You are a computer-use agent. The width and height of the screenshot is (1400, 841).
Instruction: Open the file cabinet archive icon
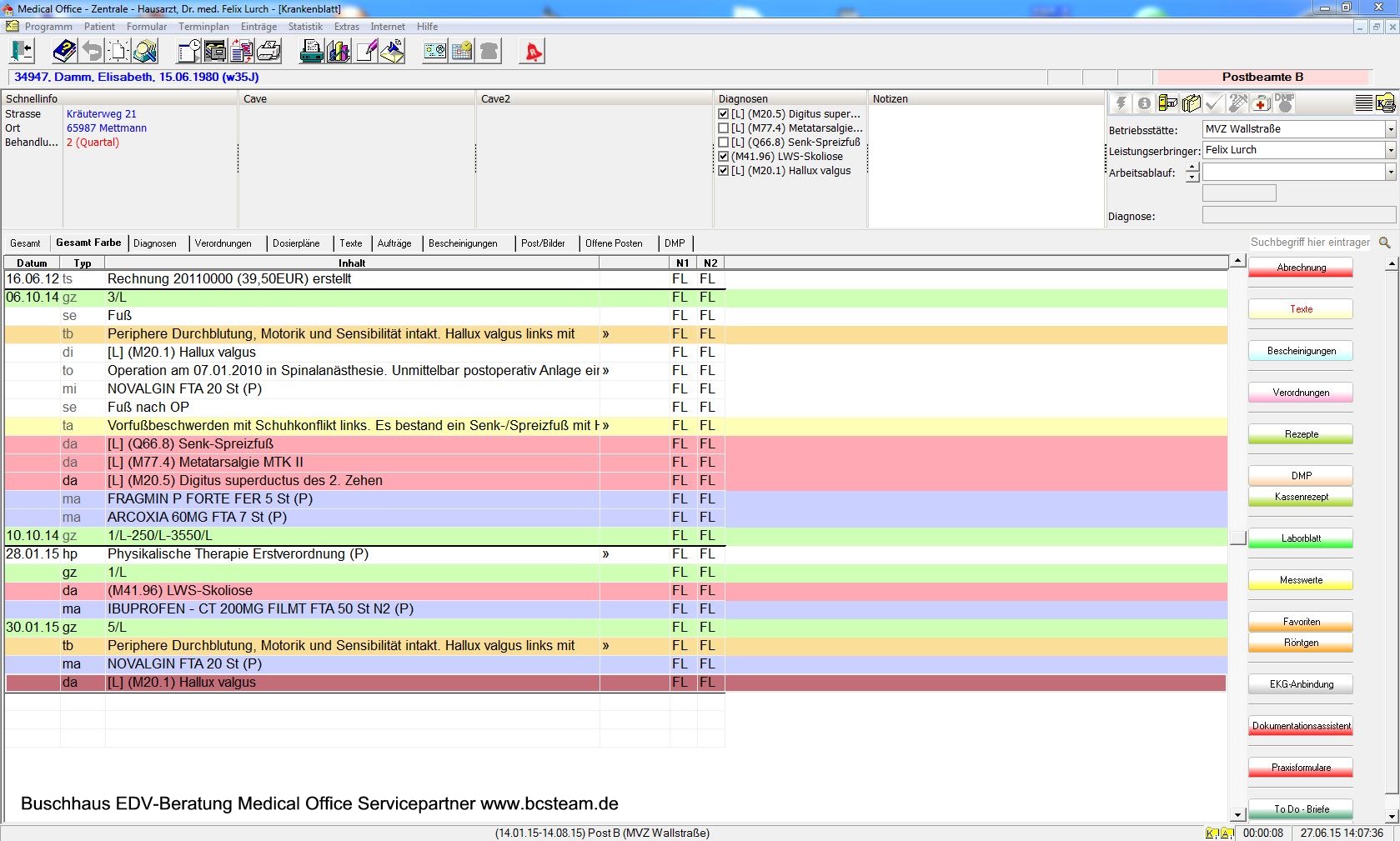pos(215,52)
